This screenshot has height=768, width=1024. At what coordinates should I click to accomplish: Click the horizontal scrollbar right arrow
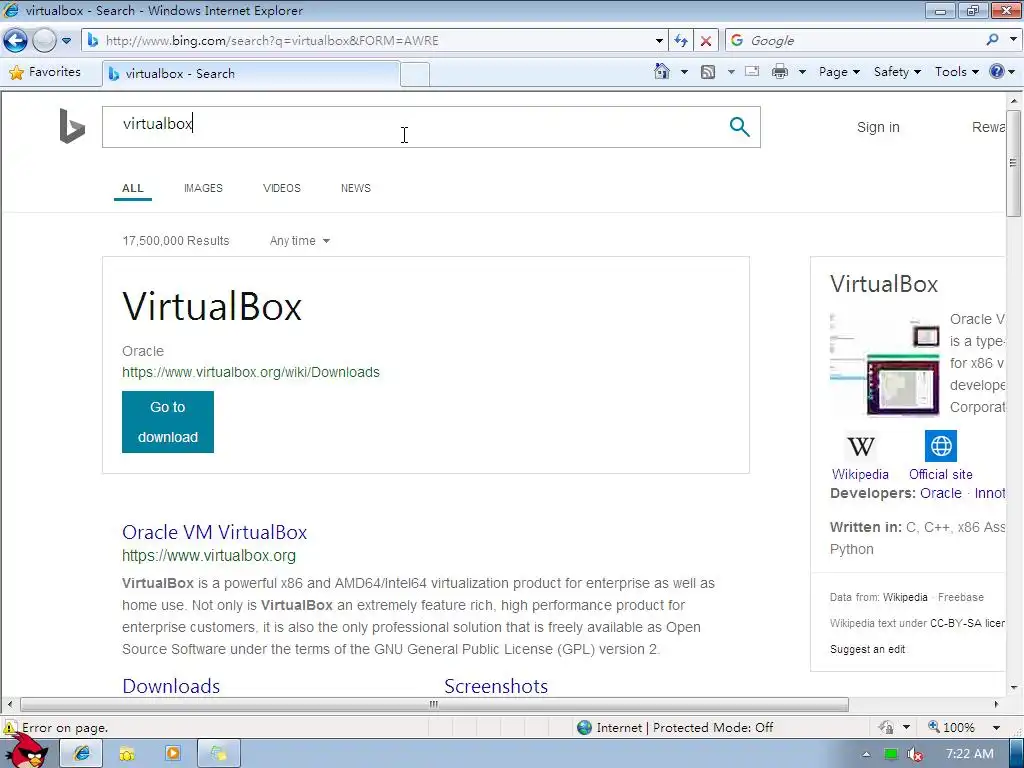tap(996, 705)
